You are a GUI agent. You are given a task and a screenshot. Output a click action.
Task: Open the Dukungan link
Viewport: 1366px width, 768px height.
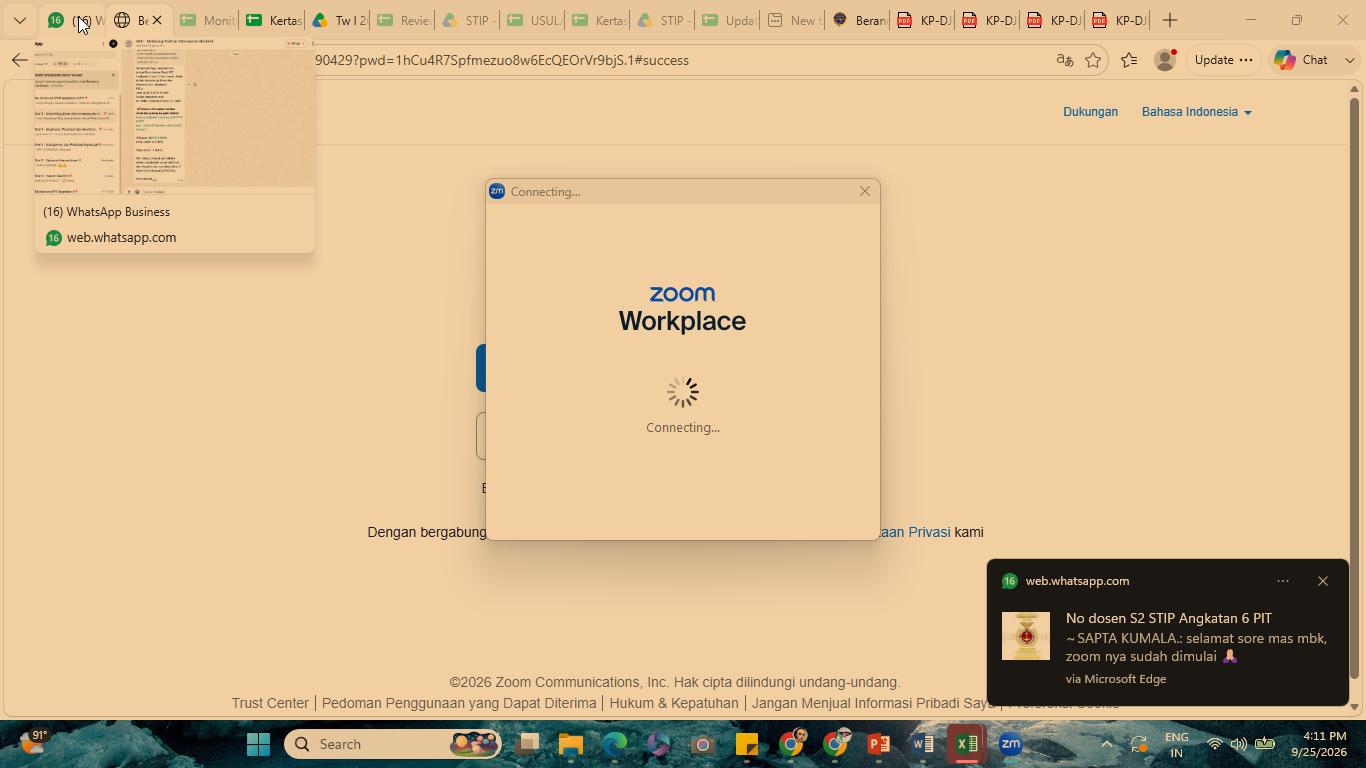[x=1090, y=112]
